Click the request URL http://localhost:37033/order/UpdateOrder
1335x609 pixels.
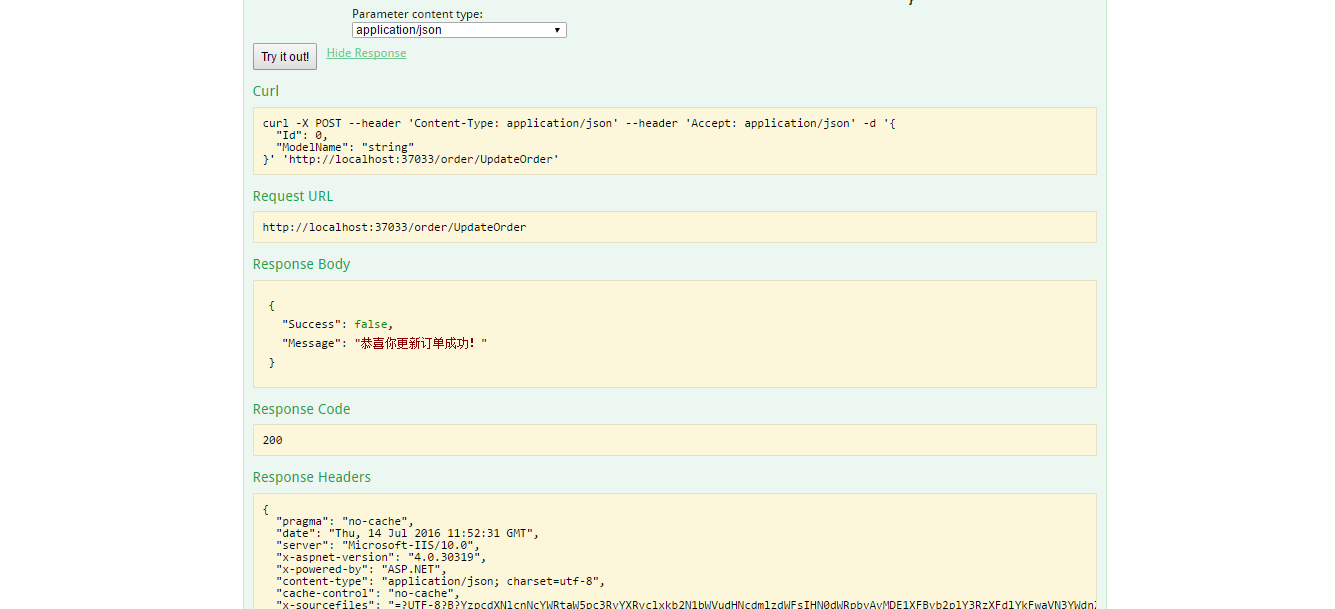click(394, 227)
